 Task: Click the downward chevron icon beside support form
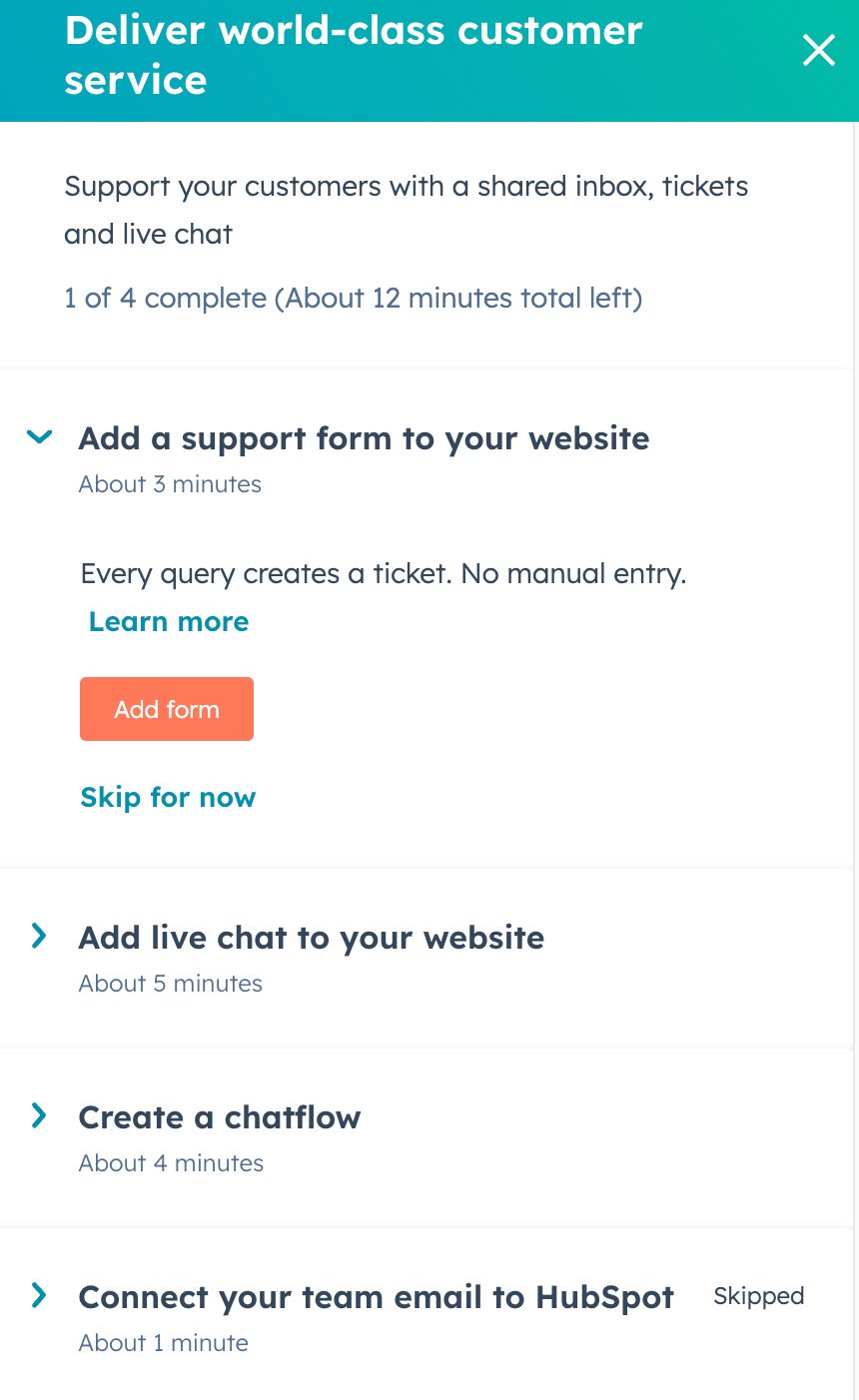[x=38, y=436]
